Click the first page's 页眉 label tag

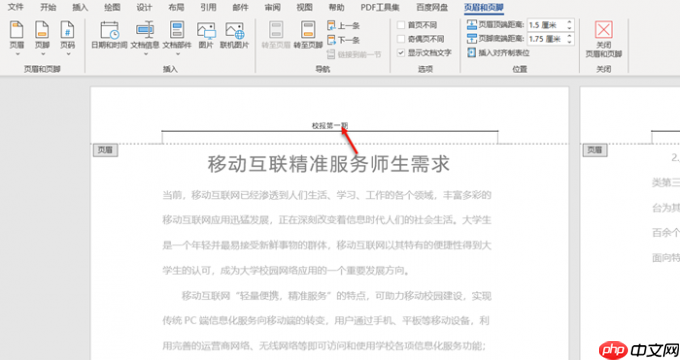click(105, 150)
